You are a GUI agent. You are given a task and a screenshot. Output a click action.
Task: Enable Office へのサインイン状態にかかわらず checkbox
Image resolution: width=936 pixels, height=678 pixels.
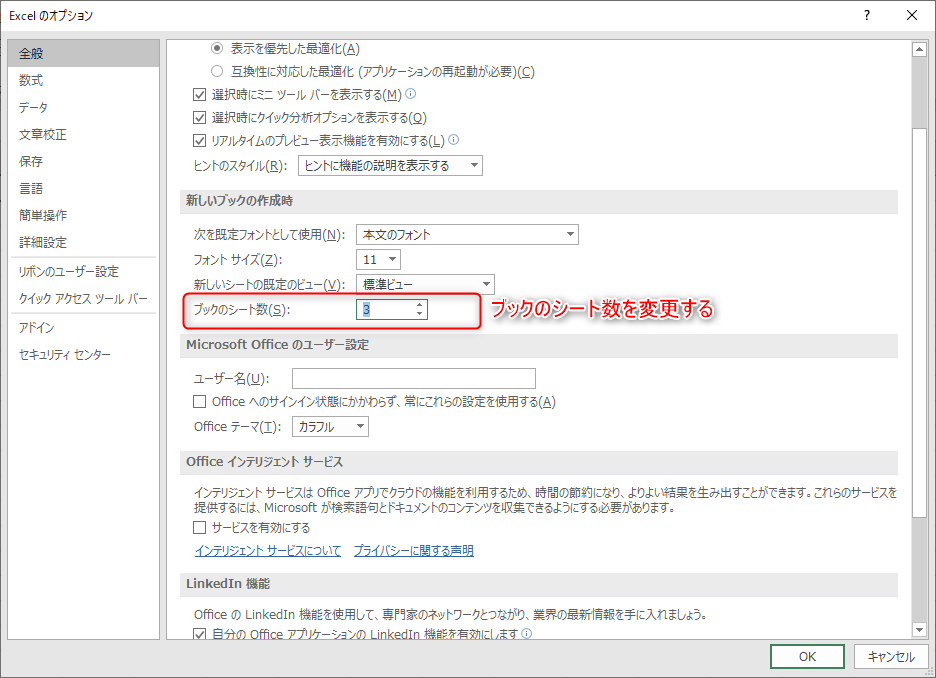point(199,402)
